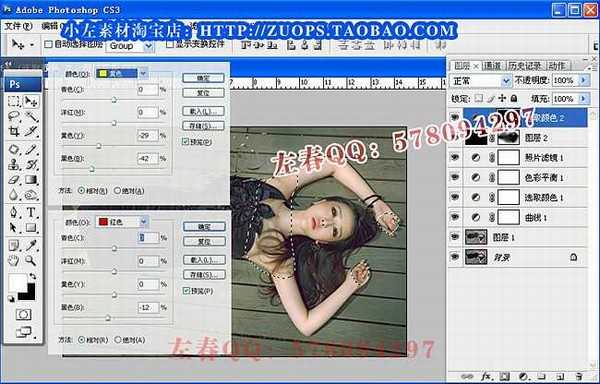The width and height of the screenshot is (600, 384).
Task: Open the fill 100% arrow
Action: (584, 99)
